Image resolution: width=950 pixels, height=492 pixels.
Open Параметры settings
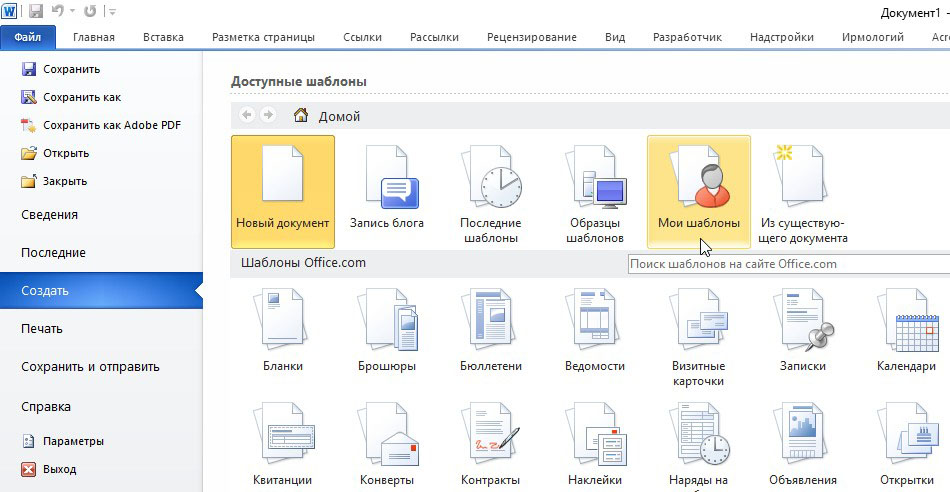click(x=73, y=441)
